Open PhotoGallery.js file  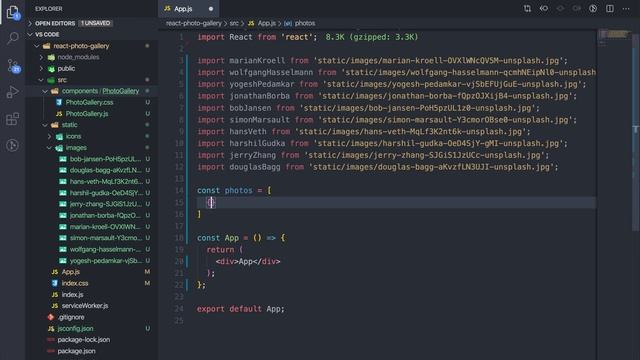87,114
